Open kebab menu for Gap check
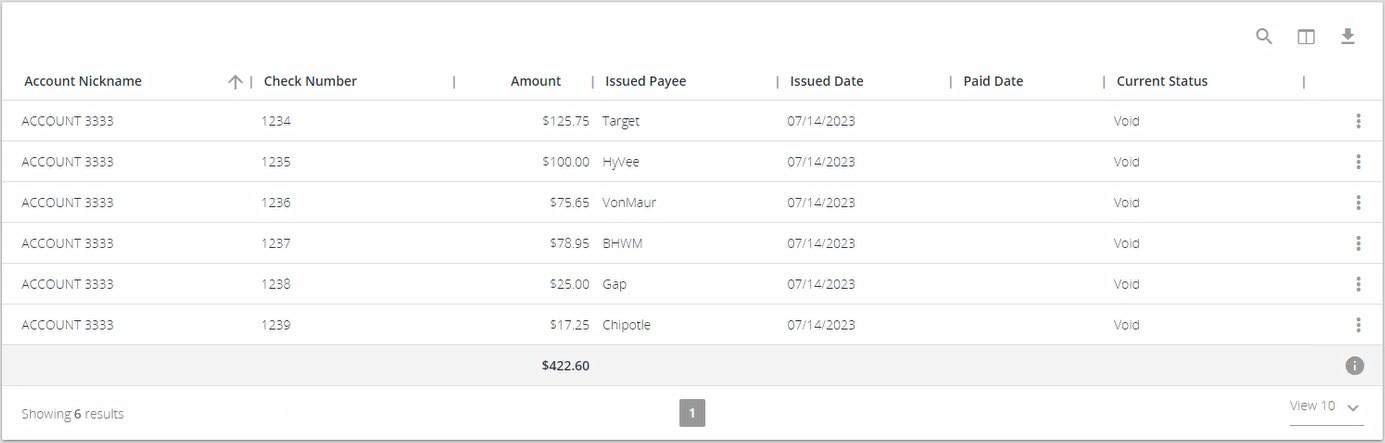This screenshot has height=443, width=1385. click(x=1358, y=284)
